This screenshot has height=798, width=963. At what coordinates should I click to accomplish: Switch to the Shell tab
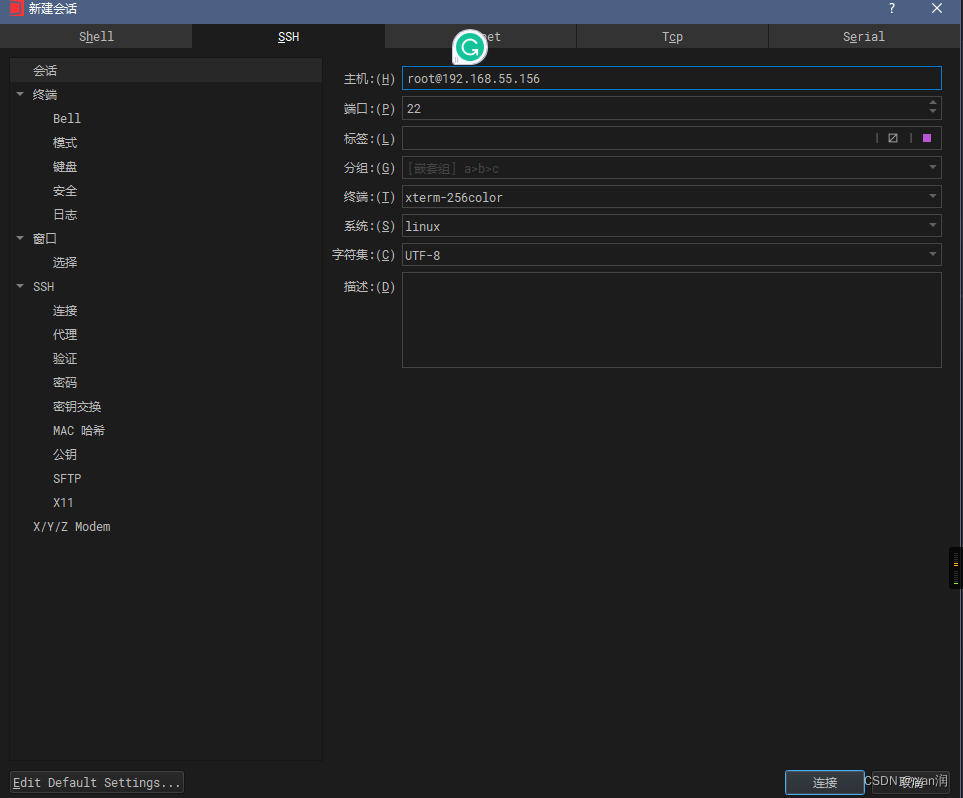[96, 36]
